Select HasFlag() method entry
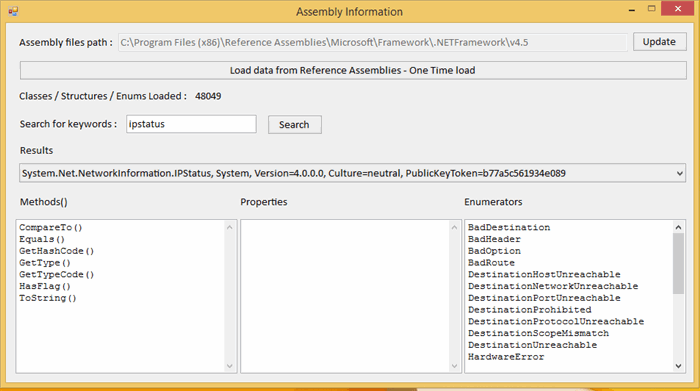 click(45, 286)
